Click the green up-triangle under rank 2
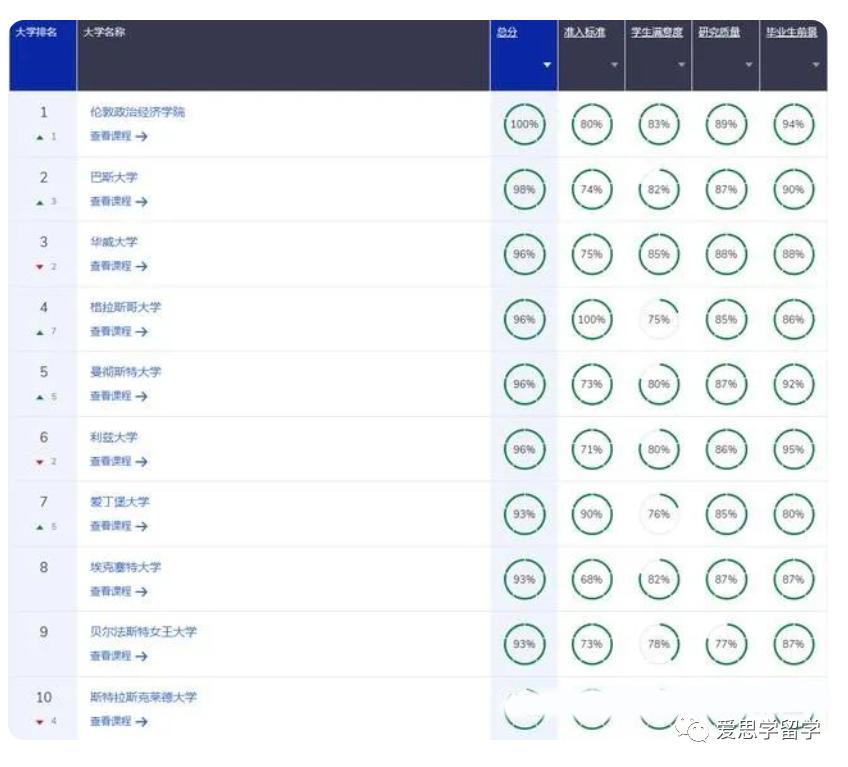This screenshot has width=848, height=767. [x=39, y=202]
